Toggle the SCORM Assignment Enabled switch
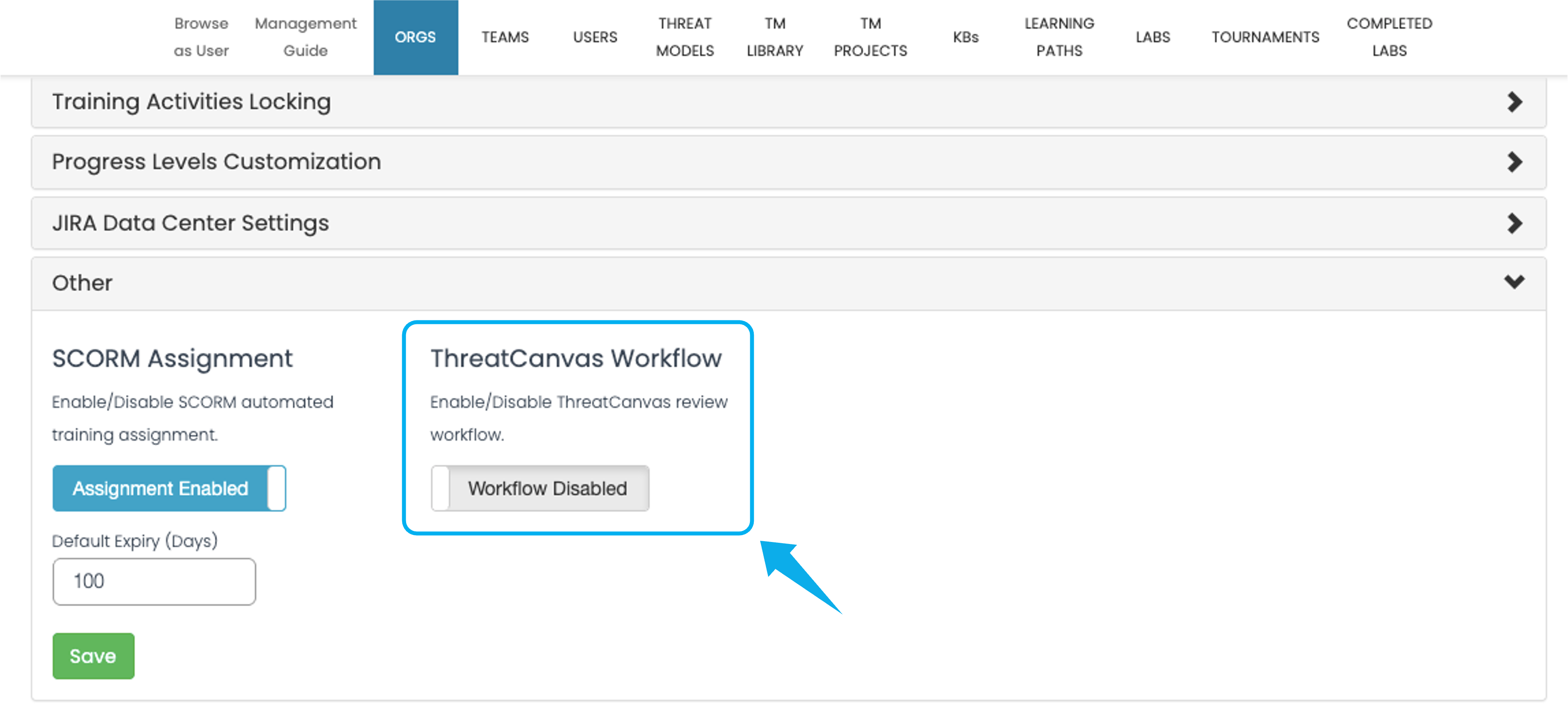 (x=169, y=488)
